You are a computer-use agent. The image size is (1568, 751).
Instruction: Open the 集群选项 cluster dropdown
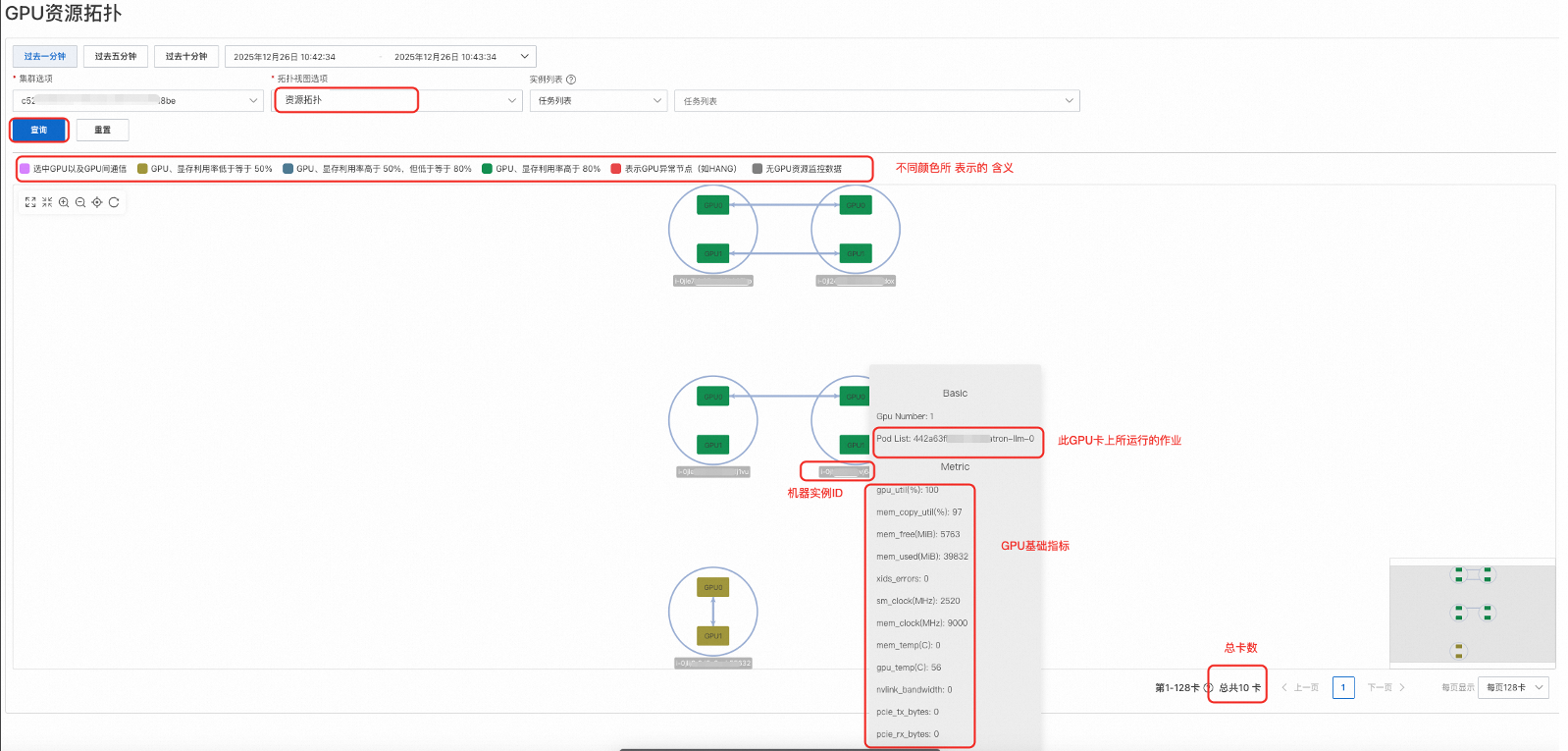pos(138,101)
